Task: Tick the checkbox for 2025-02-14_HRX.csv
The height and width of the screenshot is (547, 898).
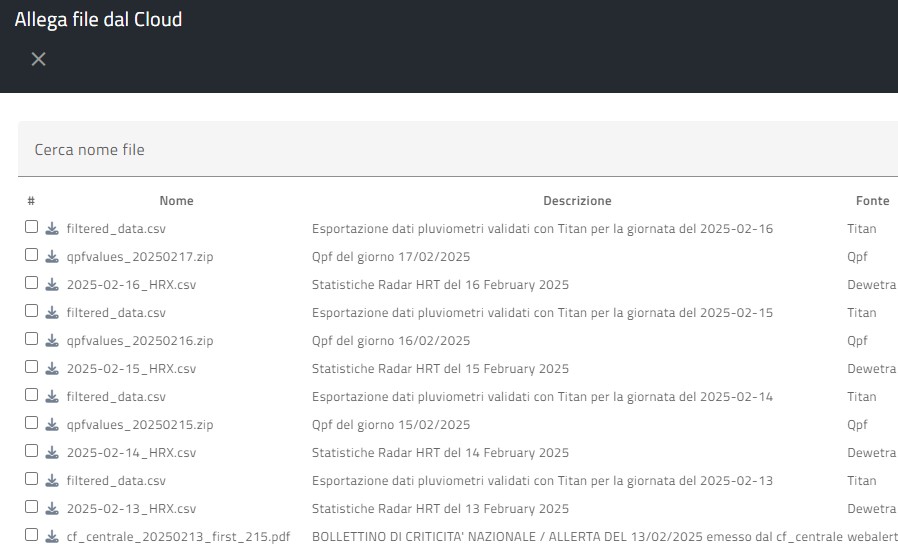Action: pos(31,452)
